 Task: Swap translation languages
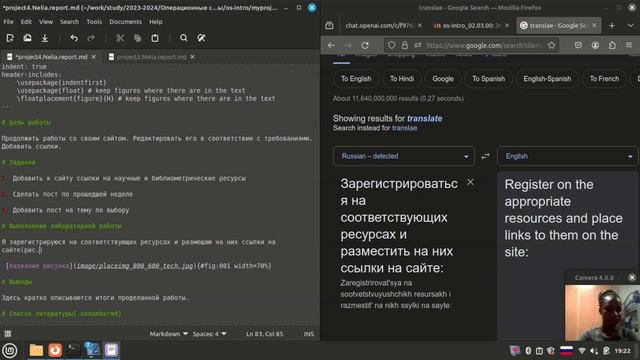tap(485, 156)
